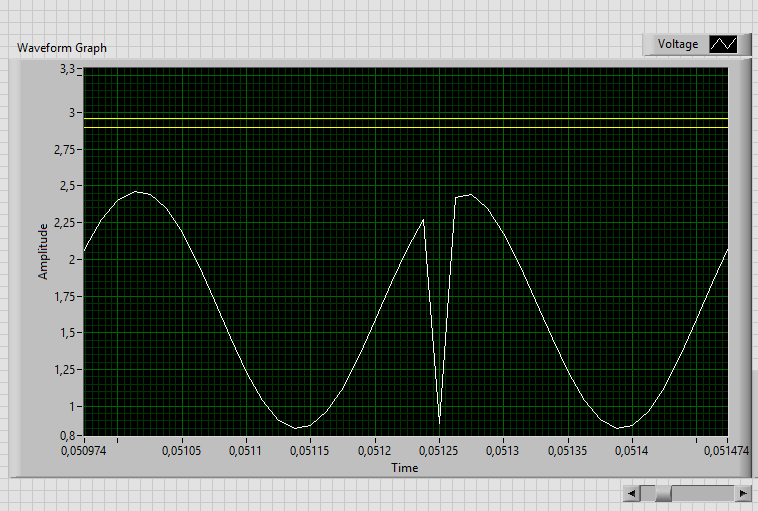
Task: Click the lower yellow threshold line
Action: click(x=406, y=128)
